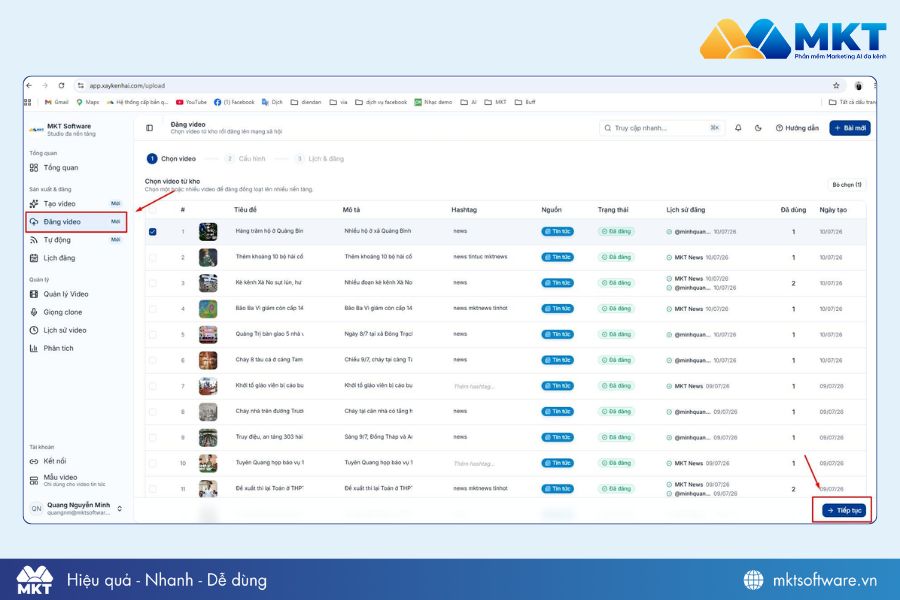Open the MKT bookmarks folder

tap(496, 102)
